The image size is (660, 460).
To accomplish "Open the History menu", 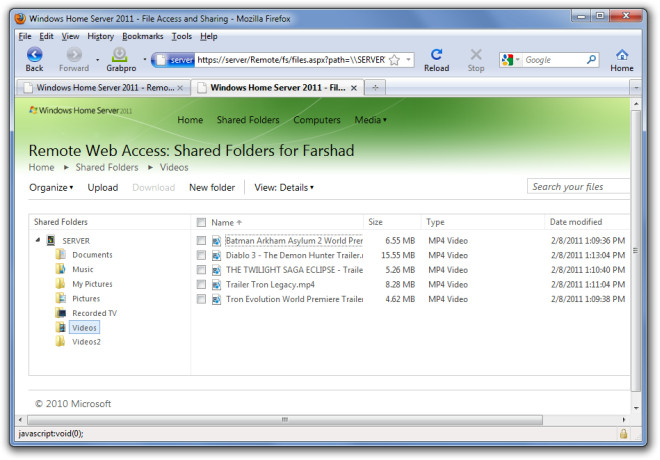I will (101, 36).
